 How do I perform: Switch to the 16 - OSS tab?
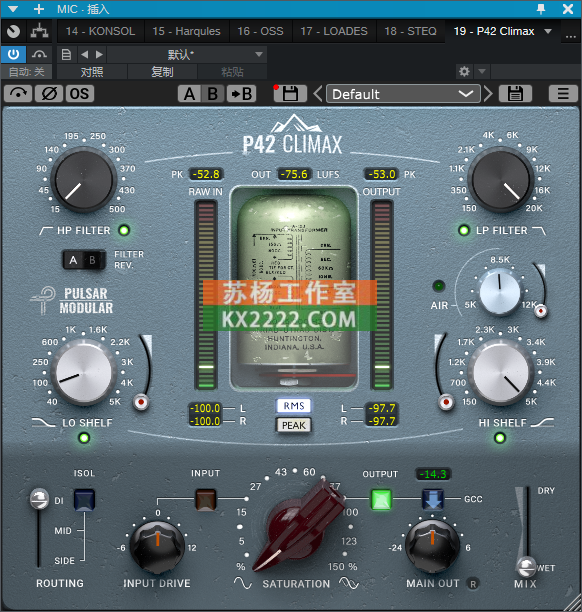260,31
